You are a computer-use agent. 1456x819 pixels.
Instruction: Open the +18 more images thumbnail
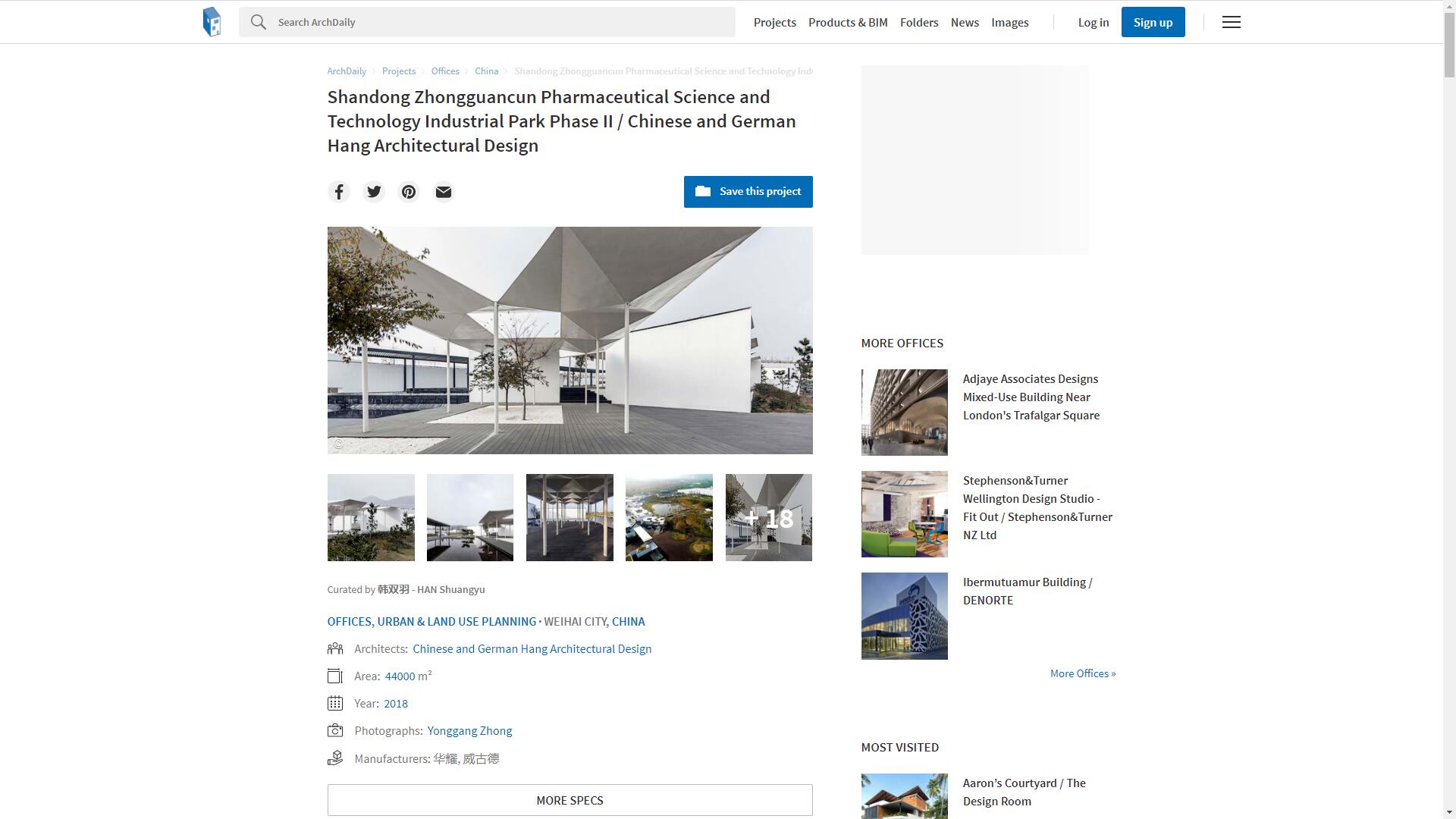point(768,518)
